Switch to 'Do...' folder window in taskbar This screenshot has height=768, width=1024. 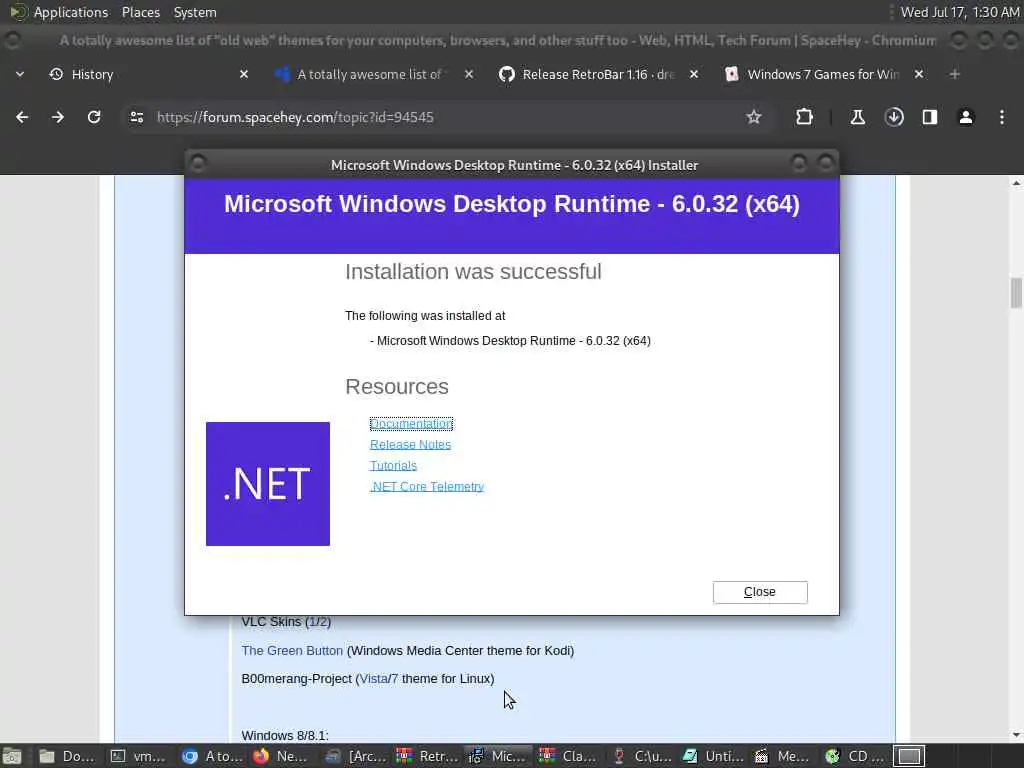[x=67, y=756]
